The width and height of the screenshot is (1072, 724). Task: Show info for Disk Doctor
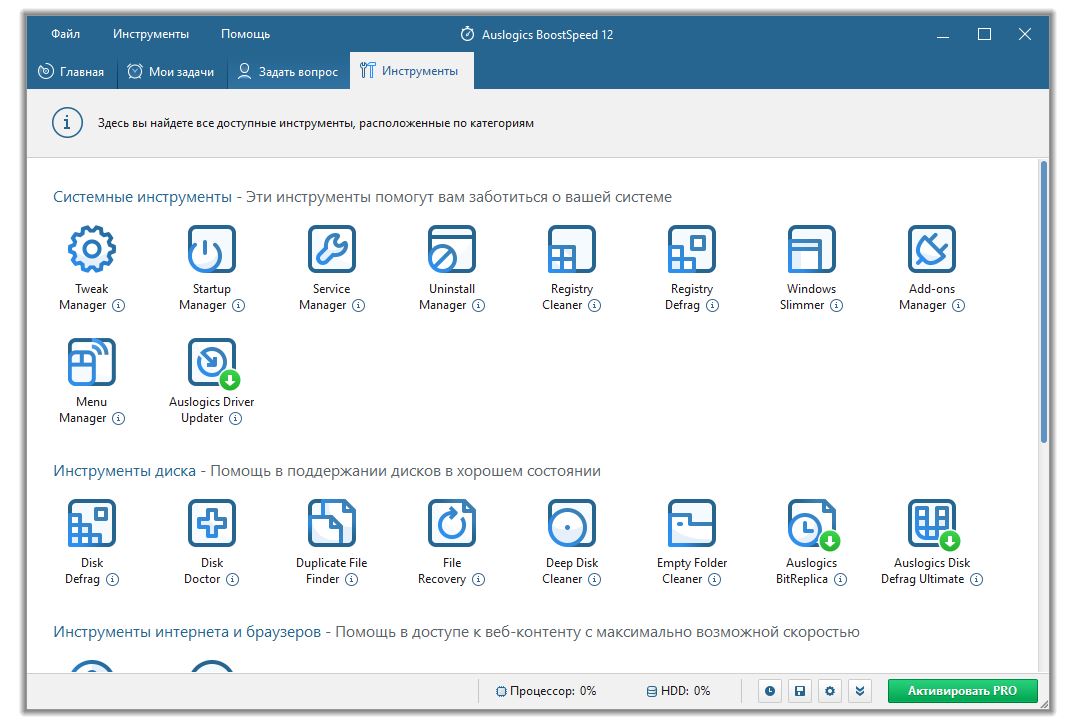coord(232,580)
